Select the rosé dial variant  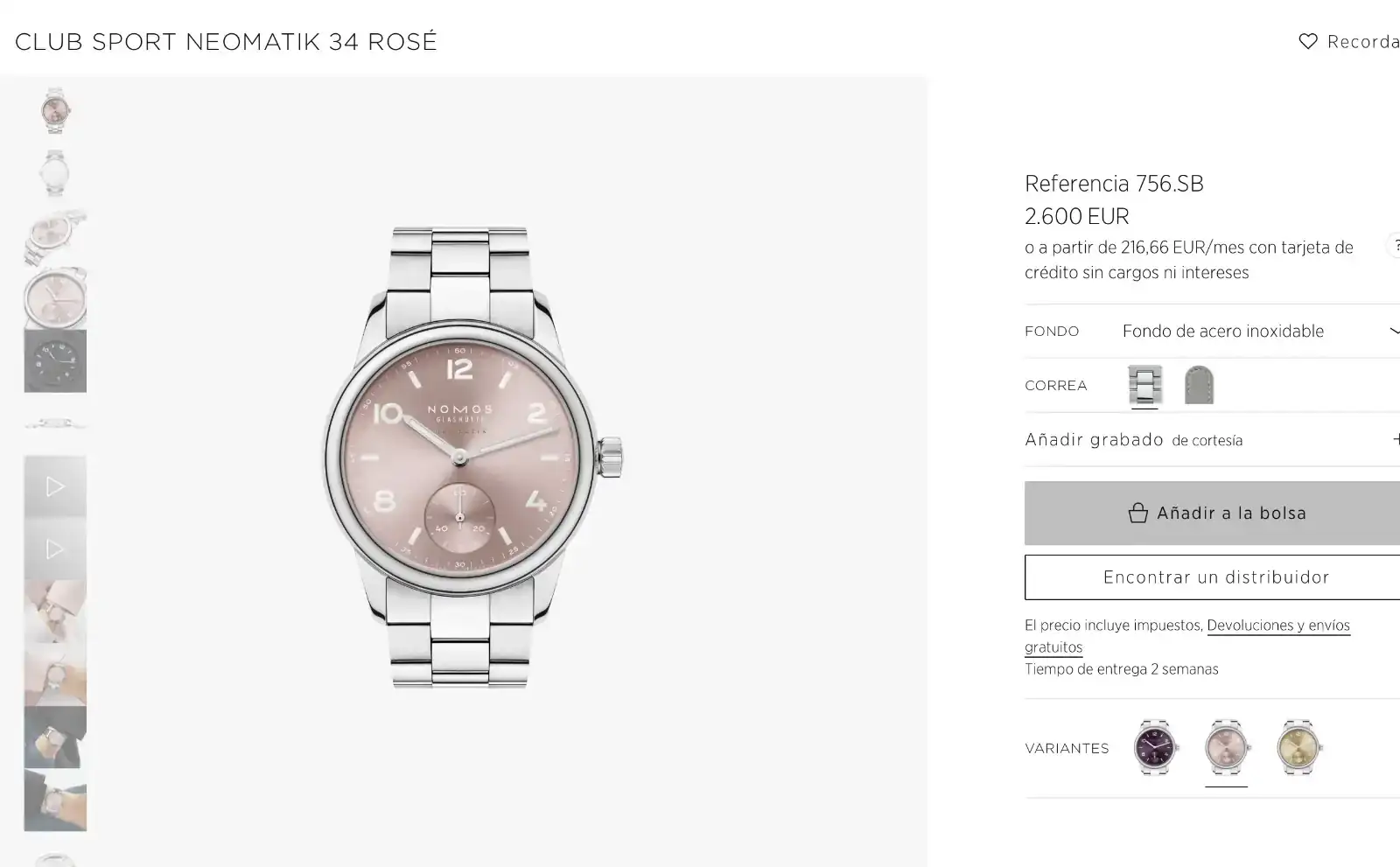[x=1227, y=748]
